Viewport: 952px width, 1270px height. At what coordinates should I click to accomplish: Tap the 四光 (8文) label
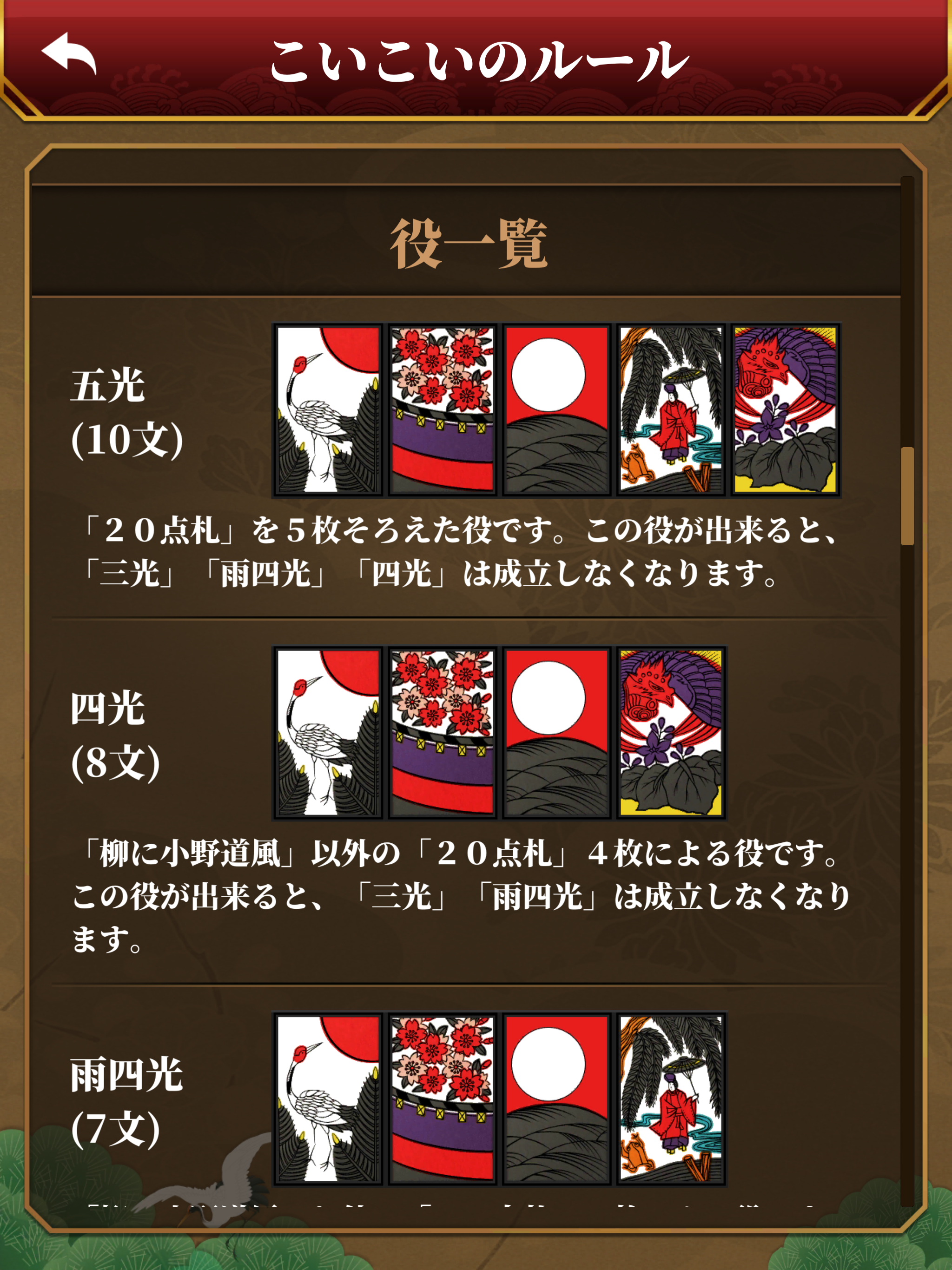[x=115, y=735]
